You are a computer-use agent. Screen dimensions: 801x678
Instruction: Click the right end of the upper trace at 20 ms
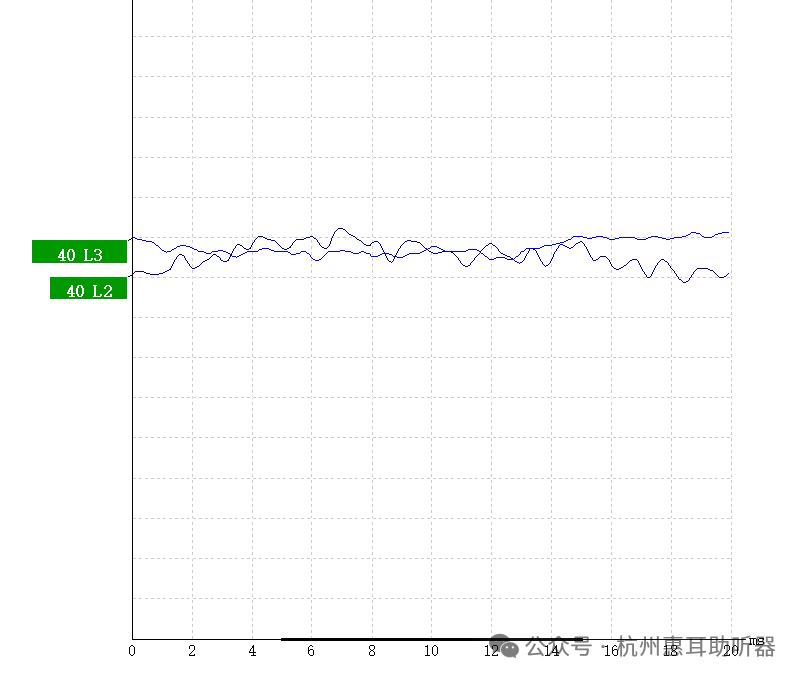728,233
